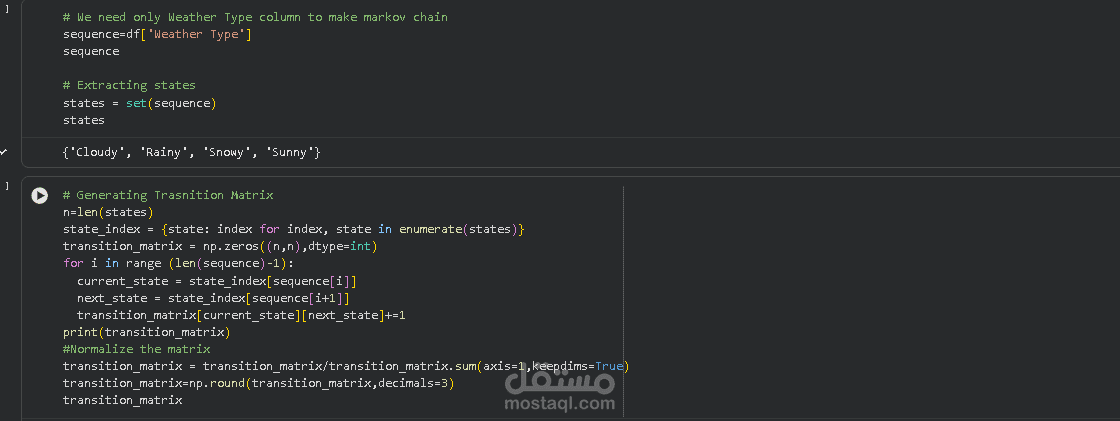Run the transition matrix code cell

pos(39,196)
